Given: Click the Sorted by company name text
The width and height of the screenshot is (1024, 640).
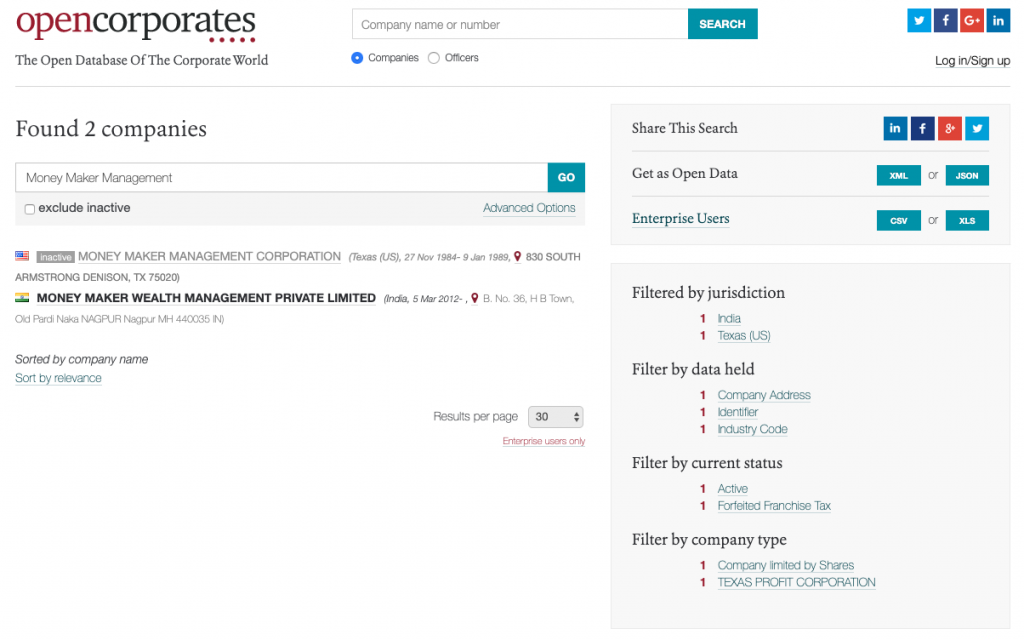Looking at the screenshot, I should pos(82,359).
